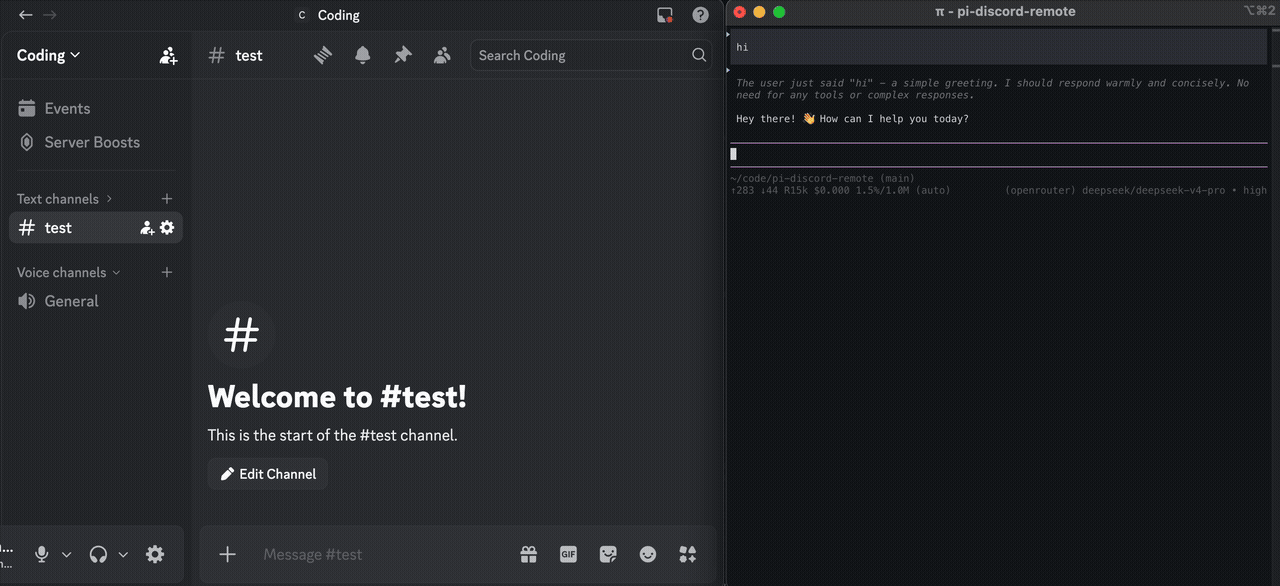
Task: Click the Edit Channel button
Action: 268,474
